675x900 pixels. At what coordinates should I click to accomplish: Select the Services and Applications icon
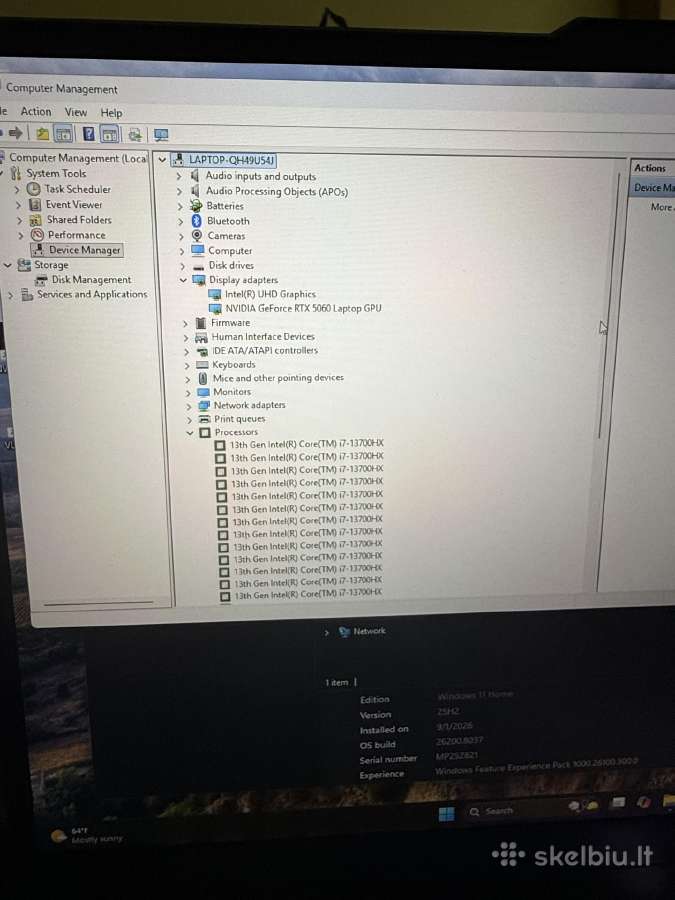tap(27, 295)
